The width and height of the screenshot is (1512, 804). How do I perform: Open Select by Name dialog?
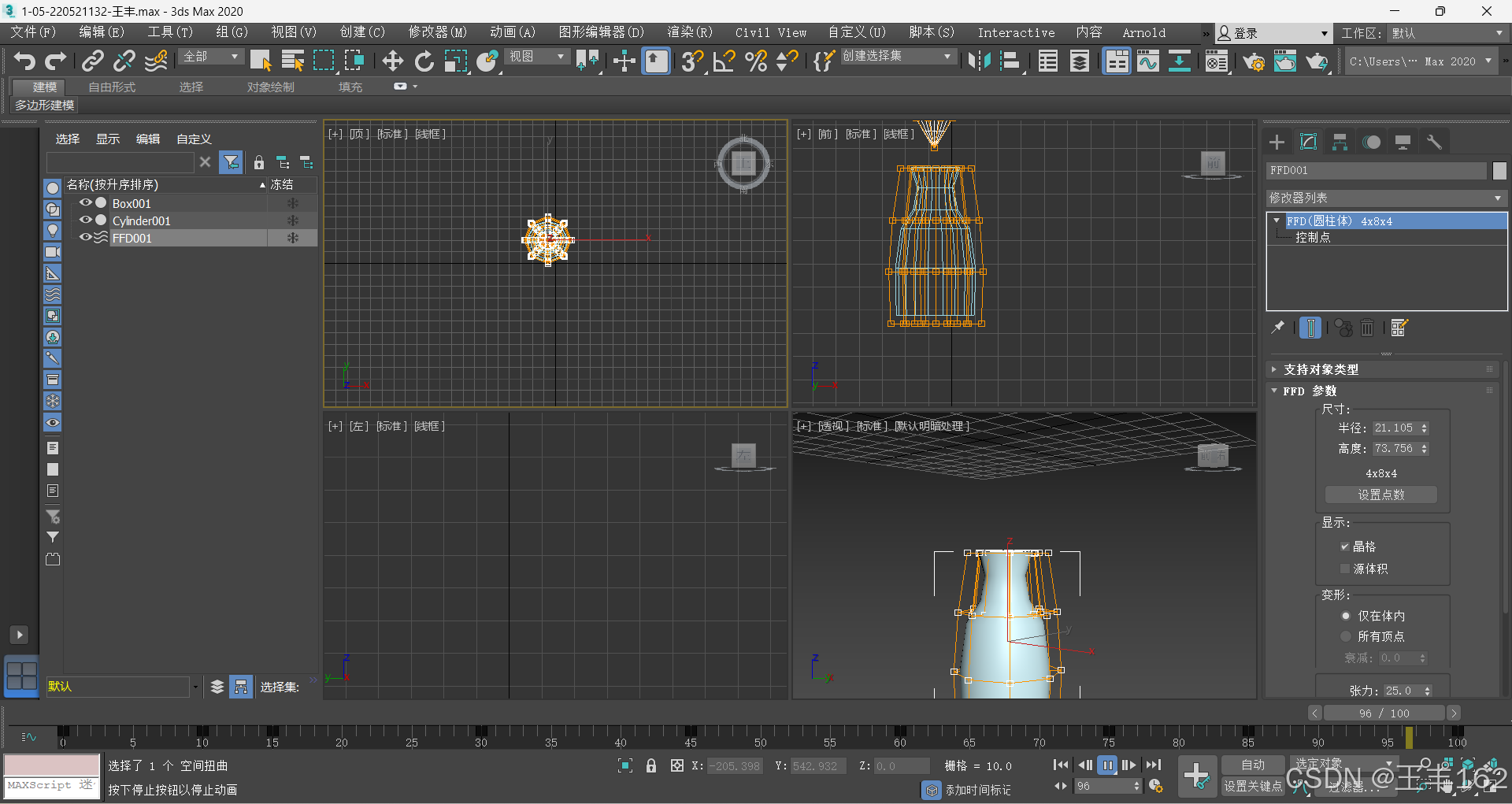pyautogui.click(x=293, y=61)
